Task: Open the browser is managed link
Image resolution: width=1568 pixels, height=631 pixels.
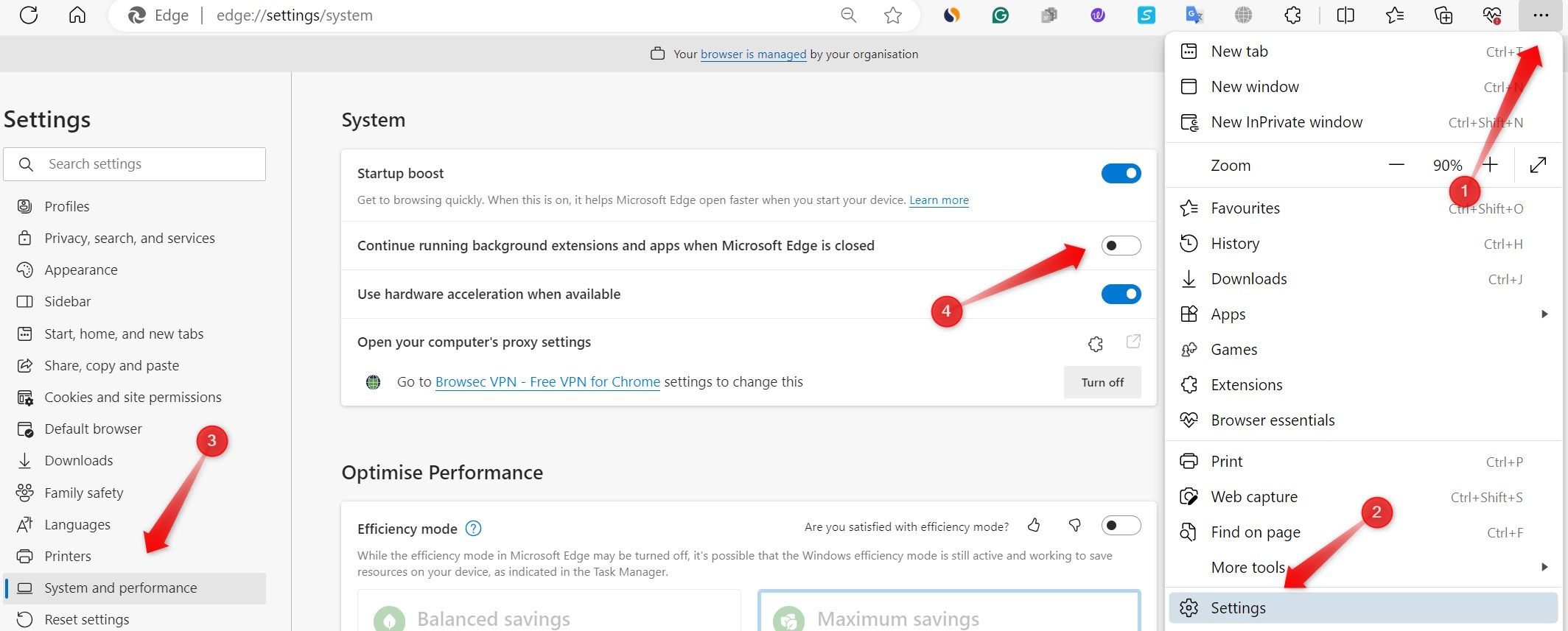Action: pyautogui.click(x=753, y=54)
